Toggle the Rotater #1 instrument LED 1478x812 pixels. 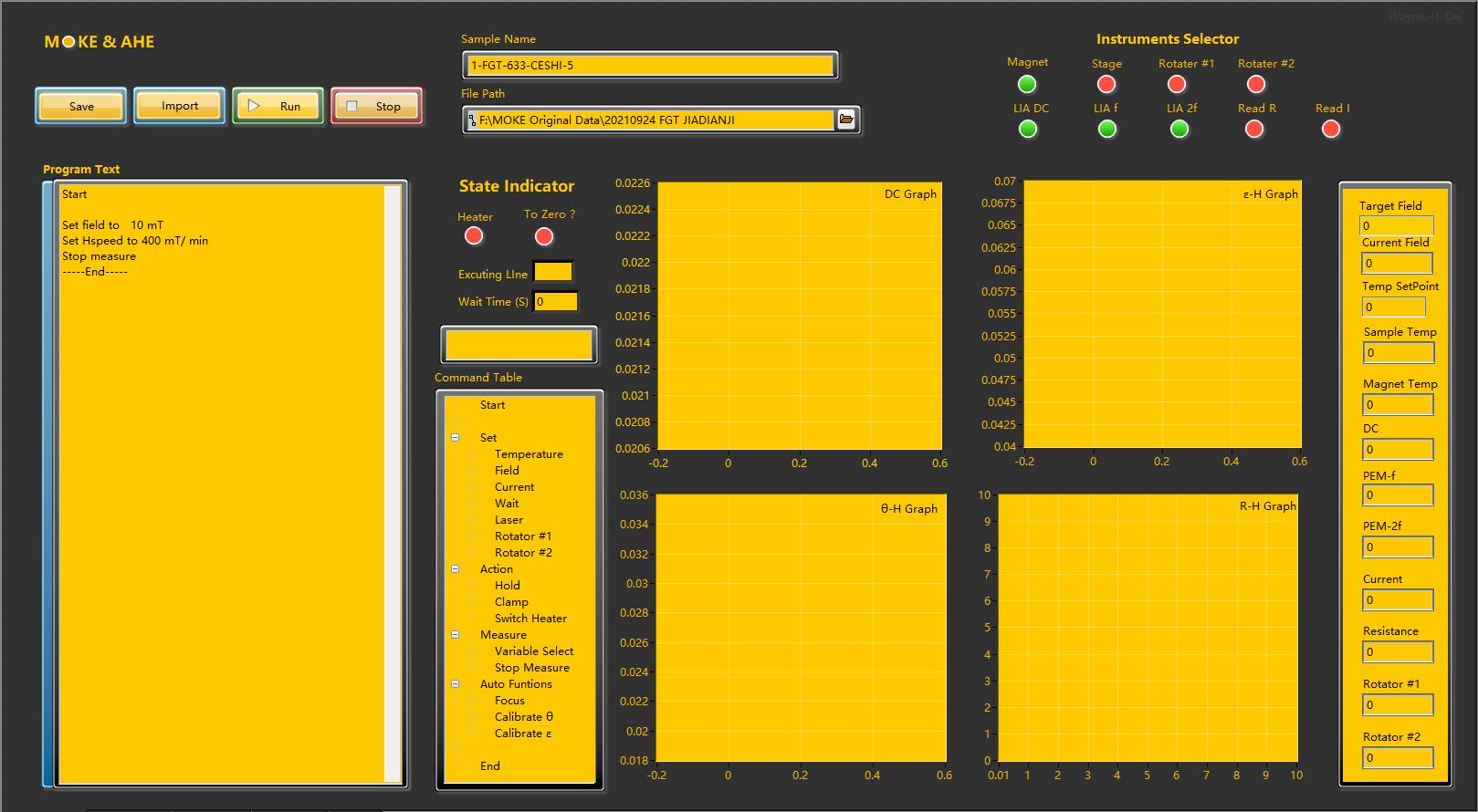pos(1177,85)
